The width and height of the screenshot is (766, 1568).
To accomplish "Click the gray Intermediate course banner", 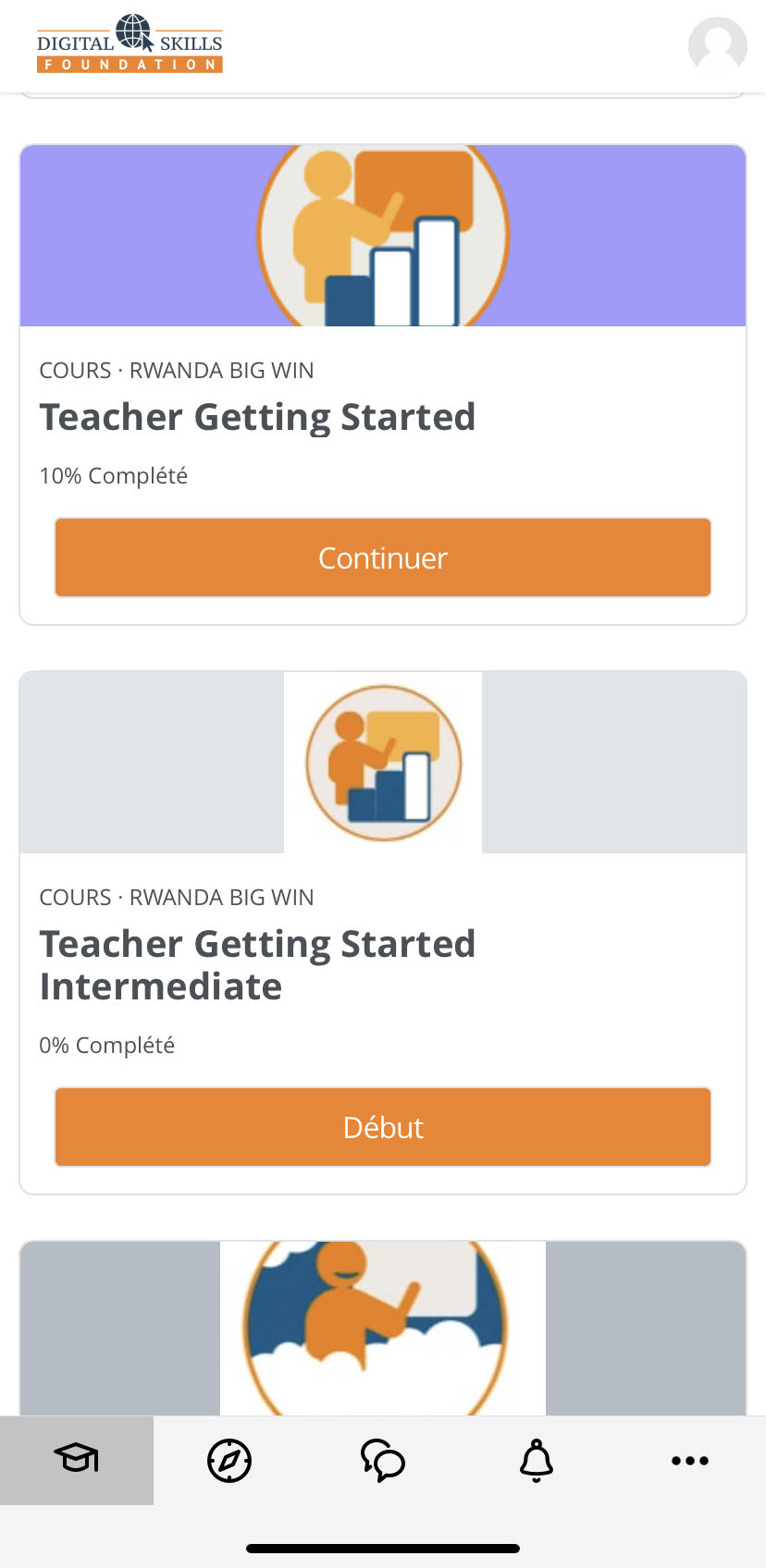I will [139, 760].
